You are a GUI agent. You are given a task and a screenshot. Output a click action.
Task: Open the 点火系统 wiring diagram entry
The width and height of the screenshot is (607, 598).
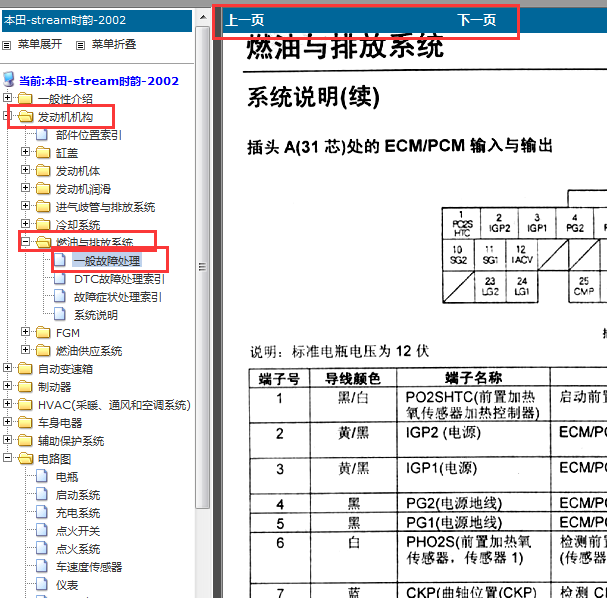(78, 549)
